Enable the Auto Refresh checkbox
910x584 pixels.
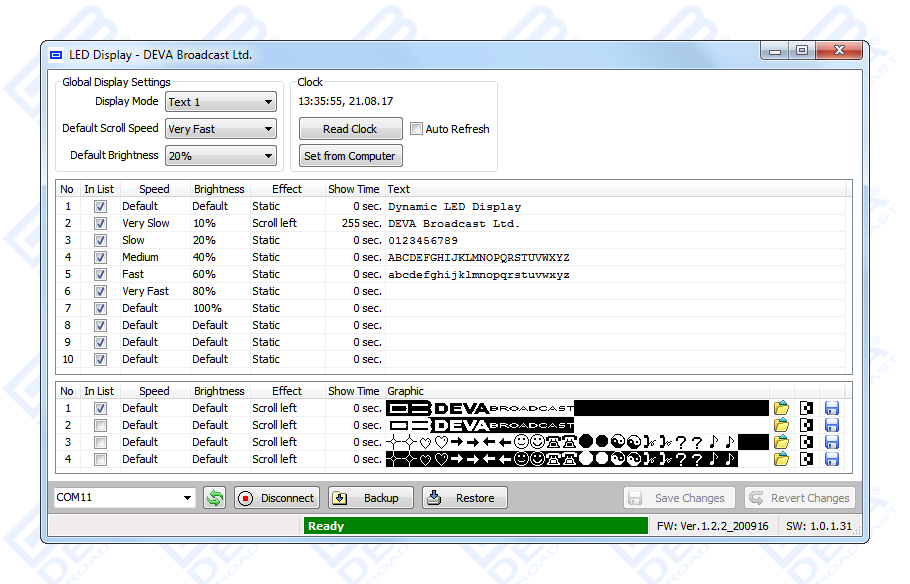click(x=417, y=129)
